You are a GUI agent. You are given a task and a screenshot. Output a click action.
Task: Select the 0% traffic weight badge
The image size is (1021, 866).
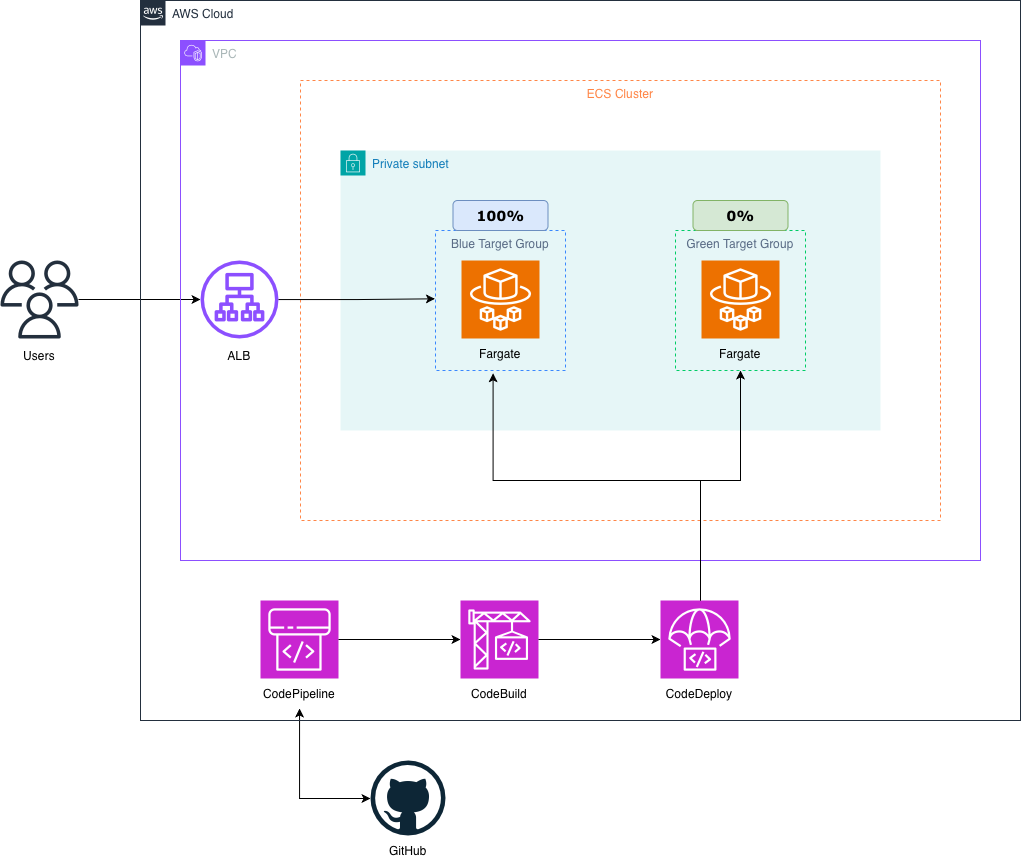coord(740,216)
